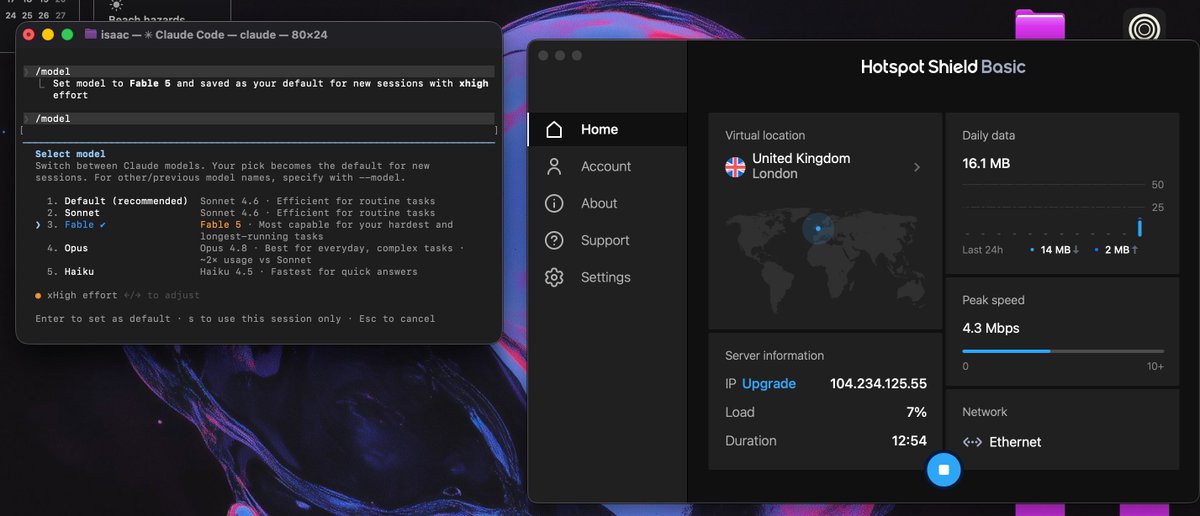Click the terminal window title text
The image size is (1200, 516).
click(214, 34)
